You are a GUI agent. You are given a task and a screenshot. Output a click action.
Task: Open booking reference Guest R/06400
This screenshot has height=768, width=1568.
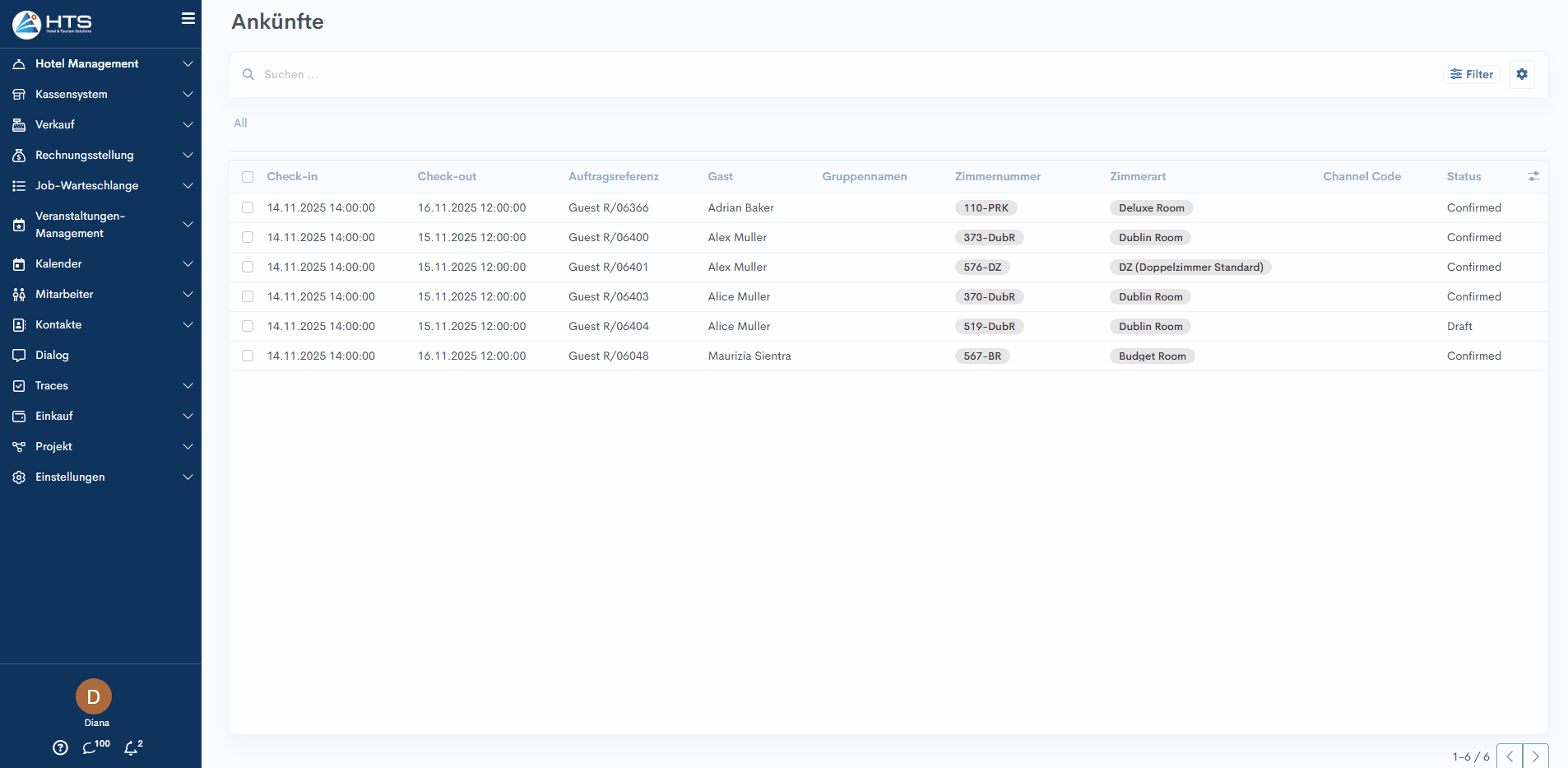pyautogui.click(x=608, y=237)
